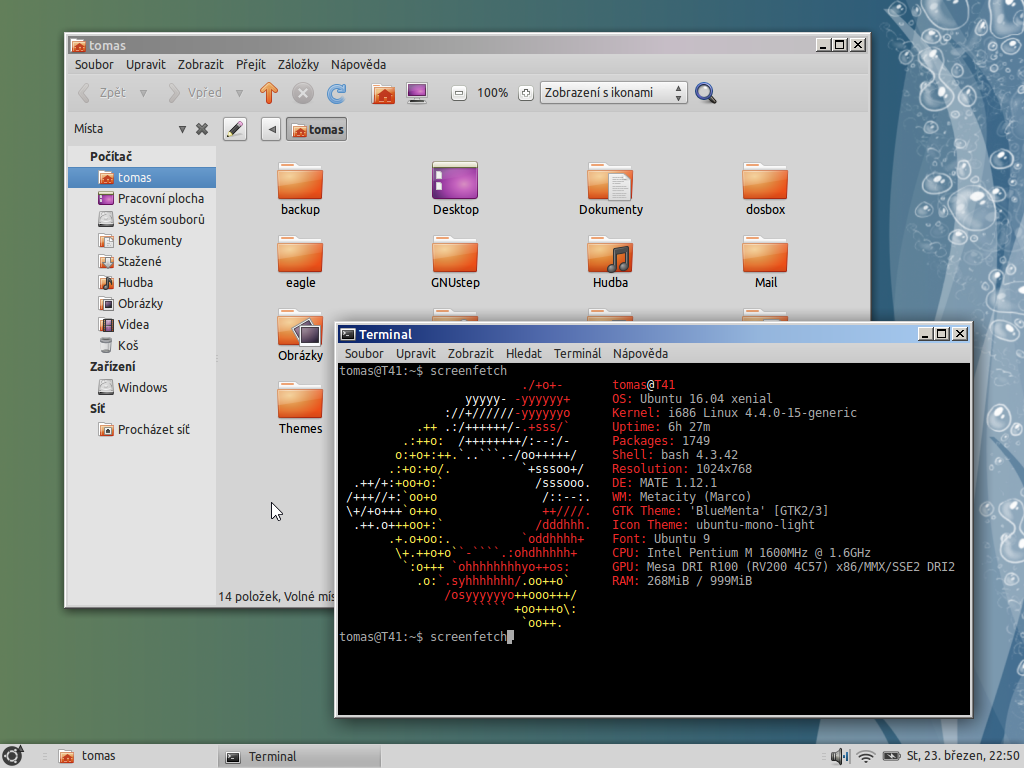1024x768 pixels.
Task: Expand the Zpět history dropdown arrow
Action: click(x=143, y=93)
